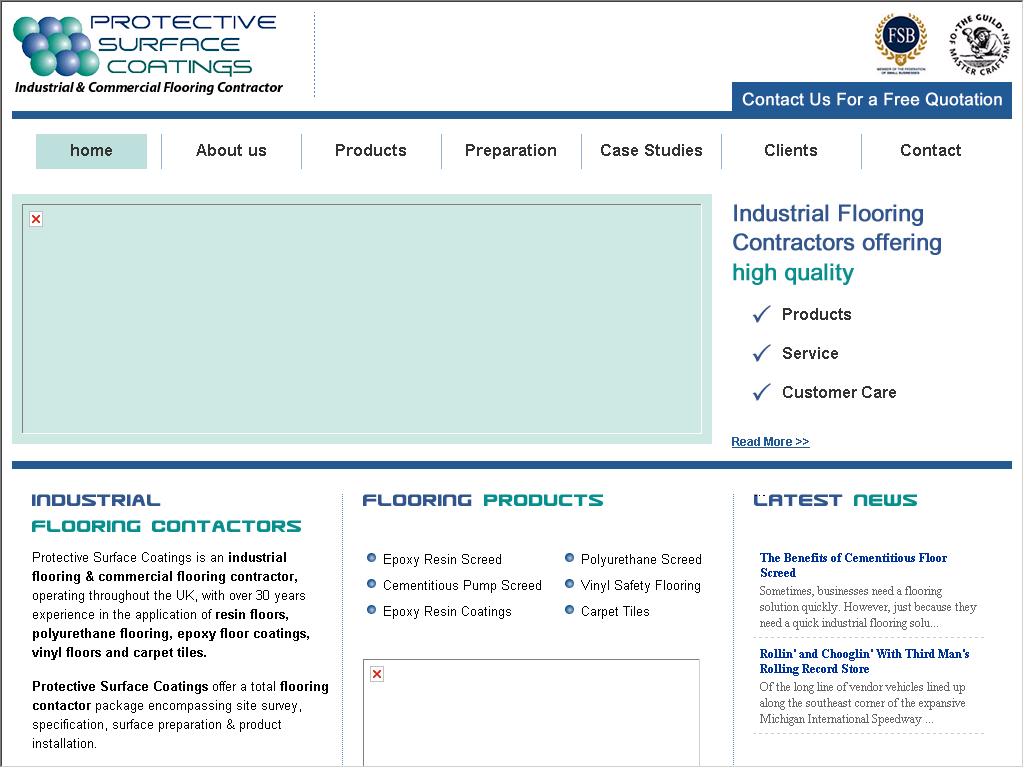Open the Cementitious Pump Screed product link
The image size is (1024, 768).
pyautogui.click(x=462, y=586)
